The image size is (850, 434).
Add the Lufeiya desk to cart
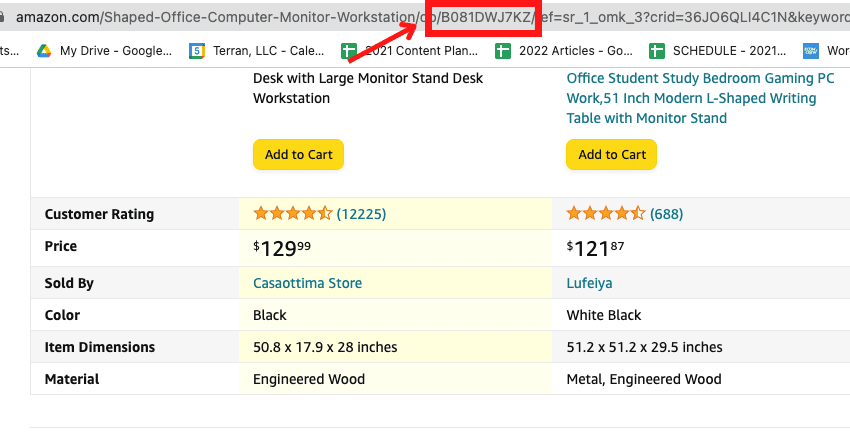pos(611,154)
